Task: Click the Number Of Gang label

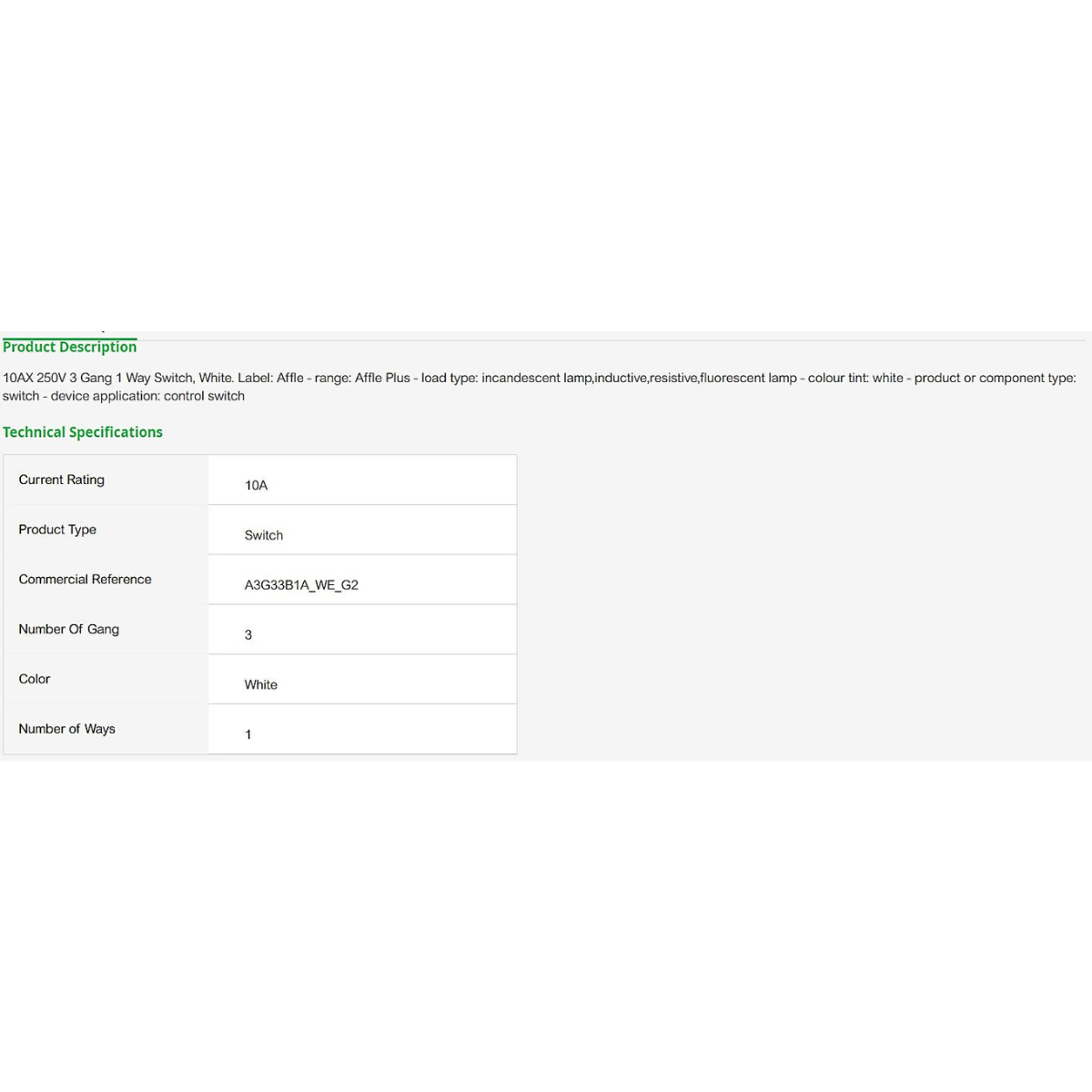Action: [69, 630]
